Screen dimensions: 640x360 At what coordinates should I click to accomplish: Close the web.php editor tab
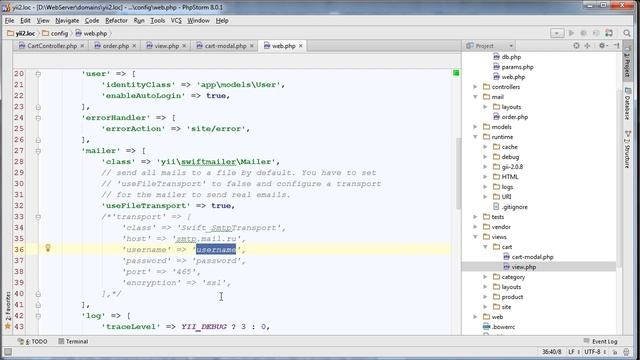coord(300,46)
